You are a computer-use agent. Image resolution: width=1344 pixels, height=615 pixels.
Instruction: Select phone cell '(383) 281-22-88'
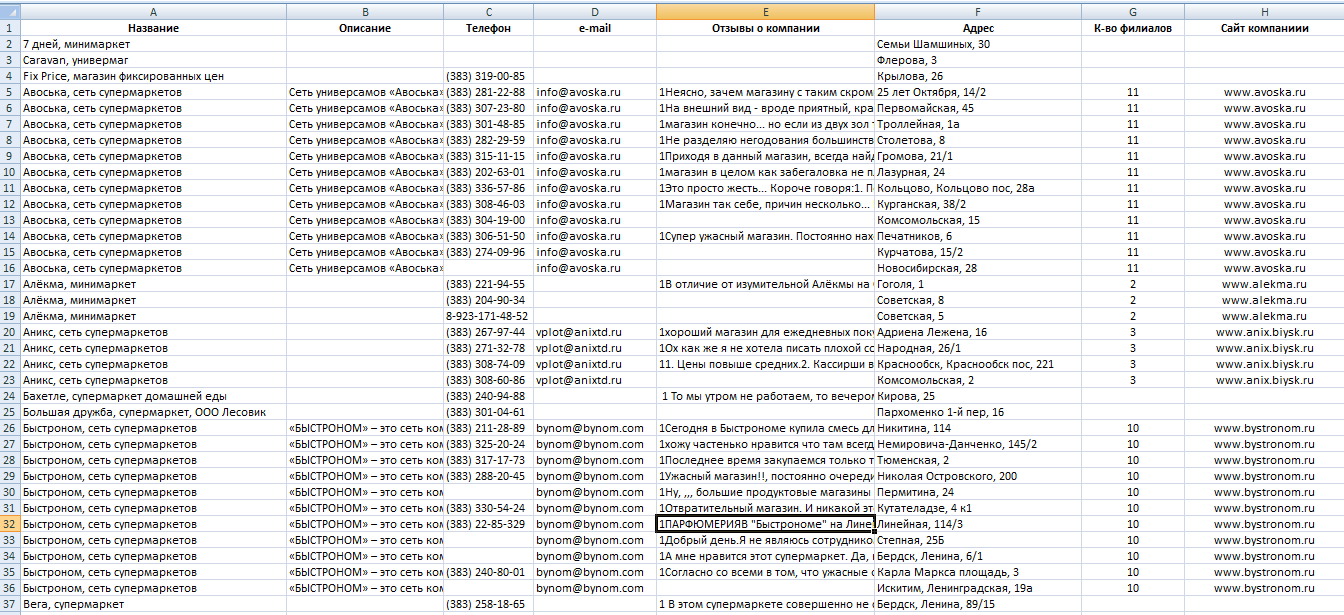[x=488, y=92]
